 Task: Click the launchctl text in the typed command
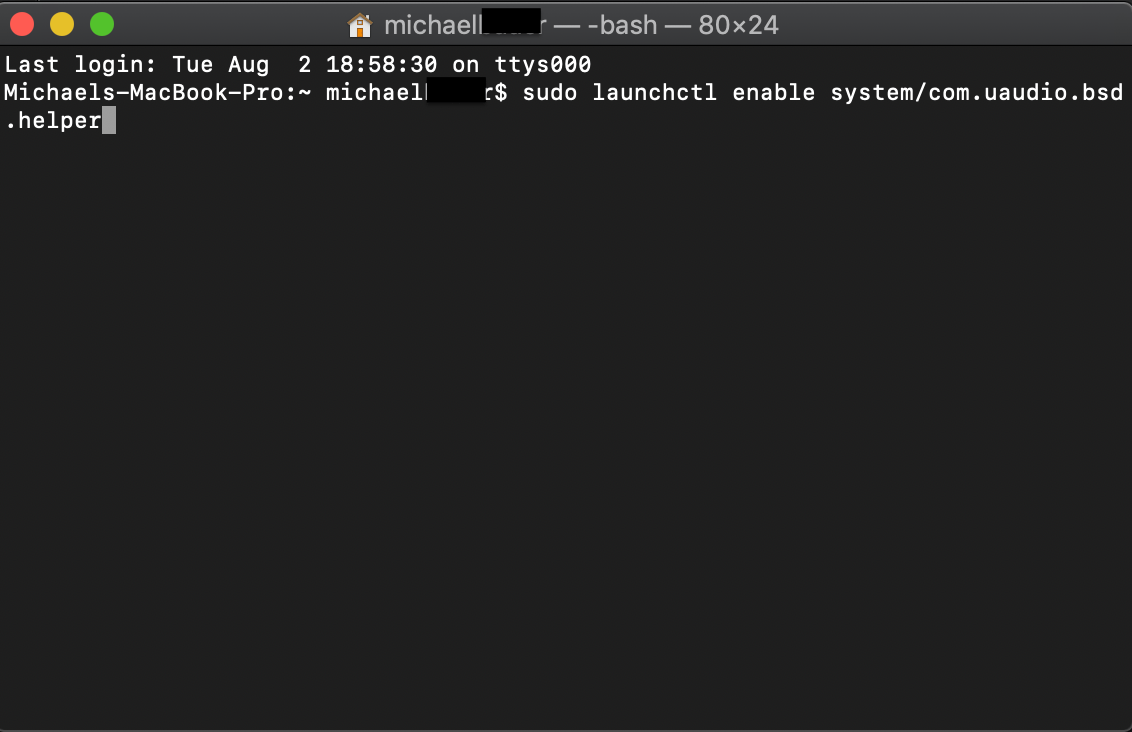click(654, 92)
